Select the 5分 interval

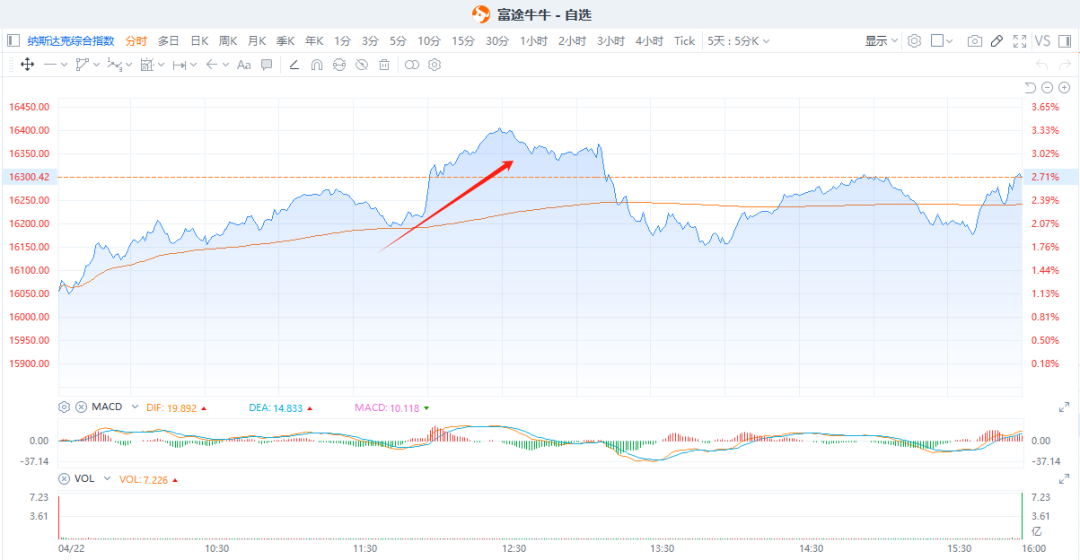(398, 41)
